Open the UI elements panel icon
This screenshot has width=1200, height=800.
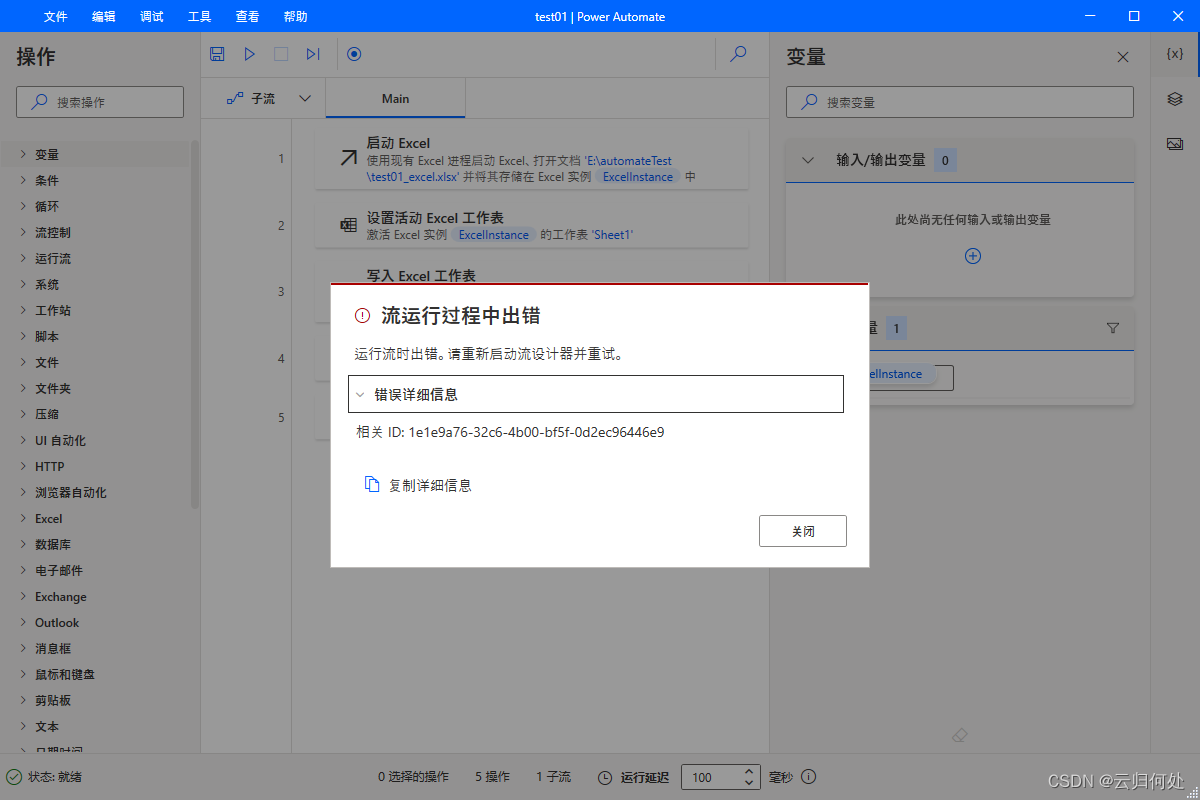pyautogui.click(x=1176, y=100)
